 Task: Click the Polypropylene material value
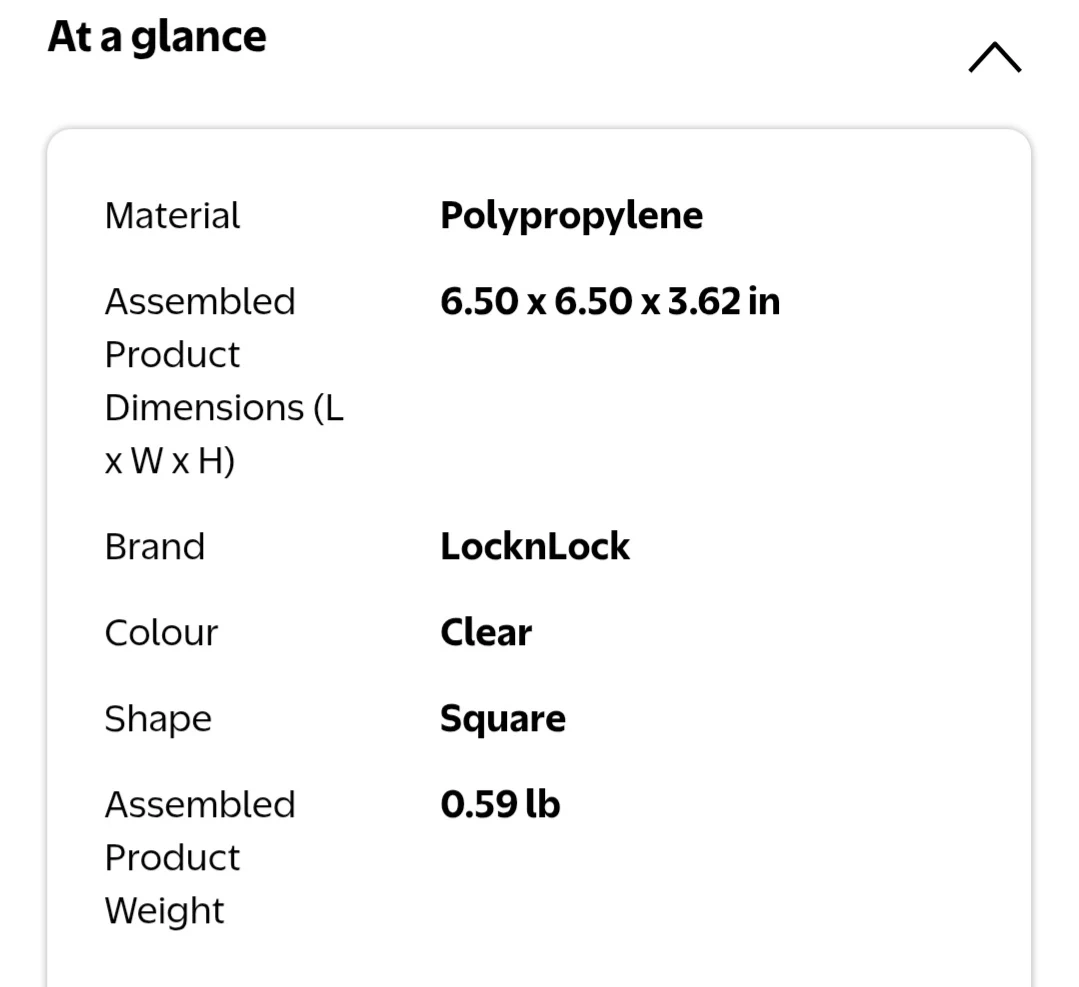[x=571, y=216]
